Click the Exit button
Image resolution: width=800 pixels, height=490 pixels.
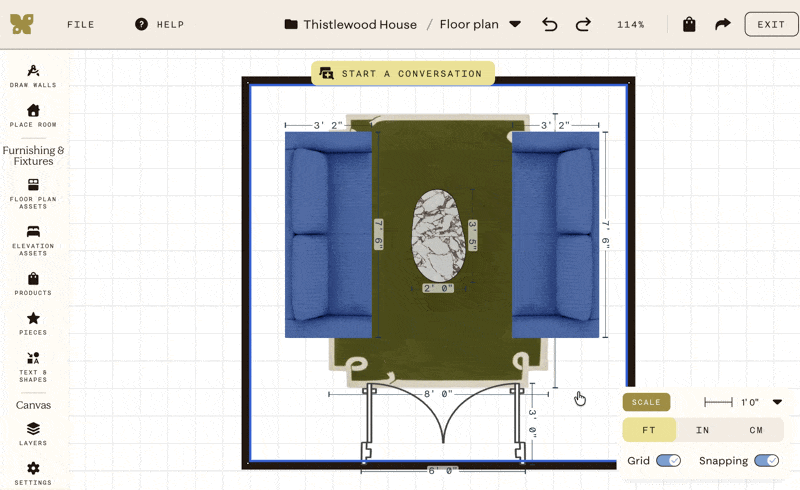[x=771, y=24]
